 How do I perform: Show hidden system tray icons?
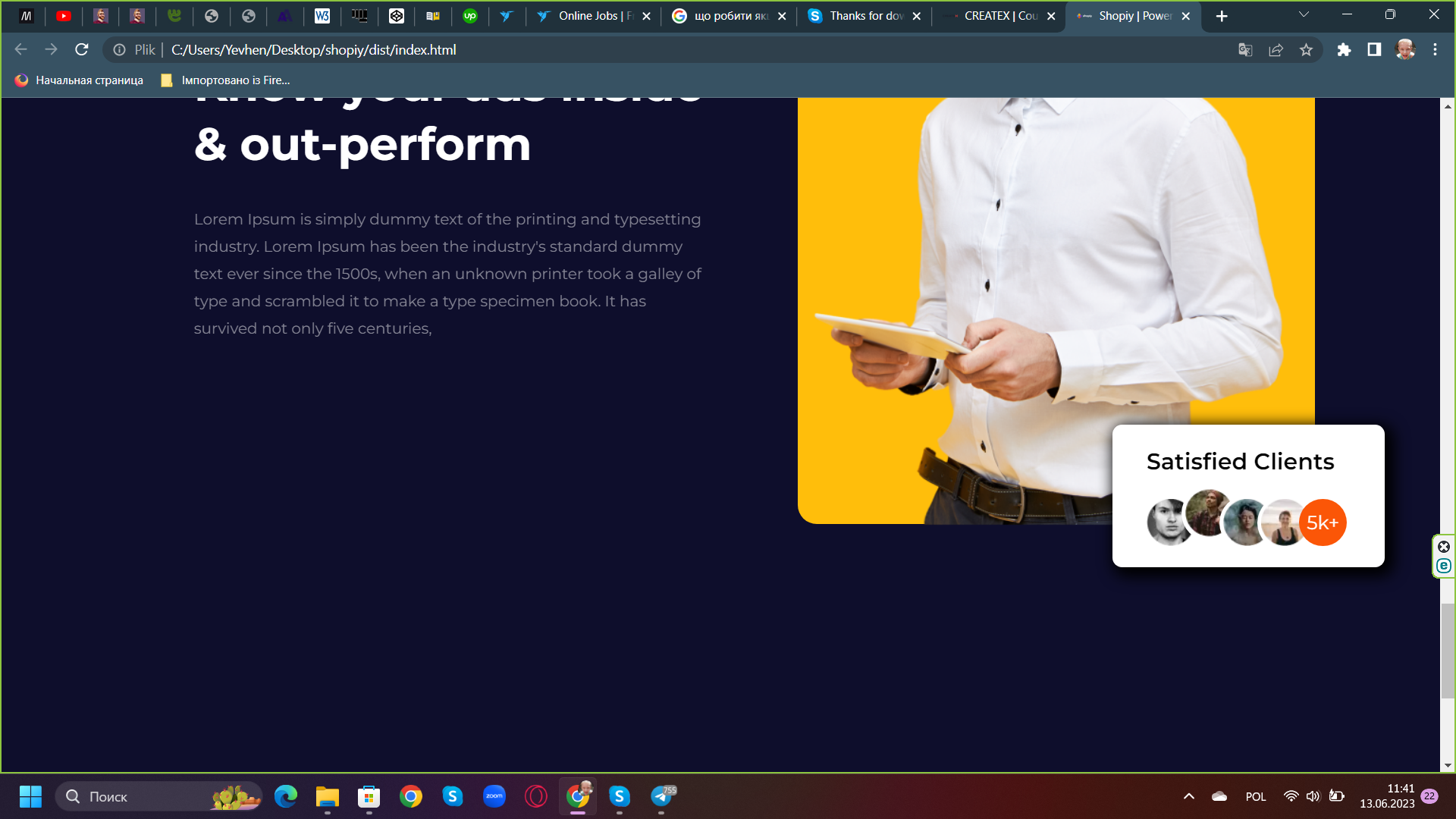tap(1189, 796)
